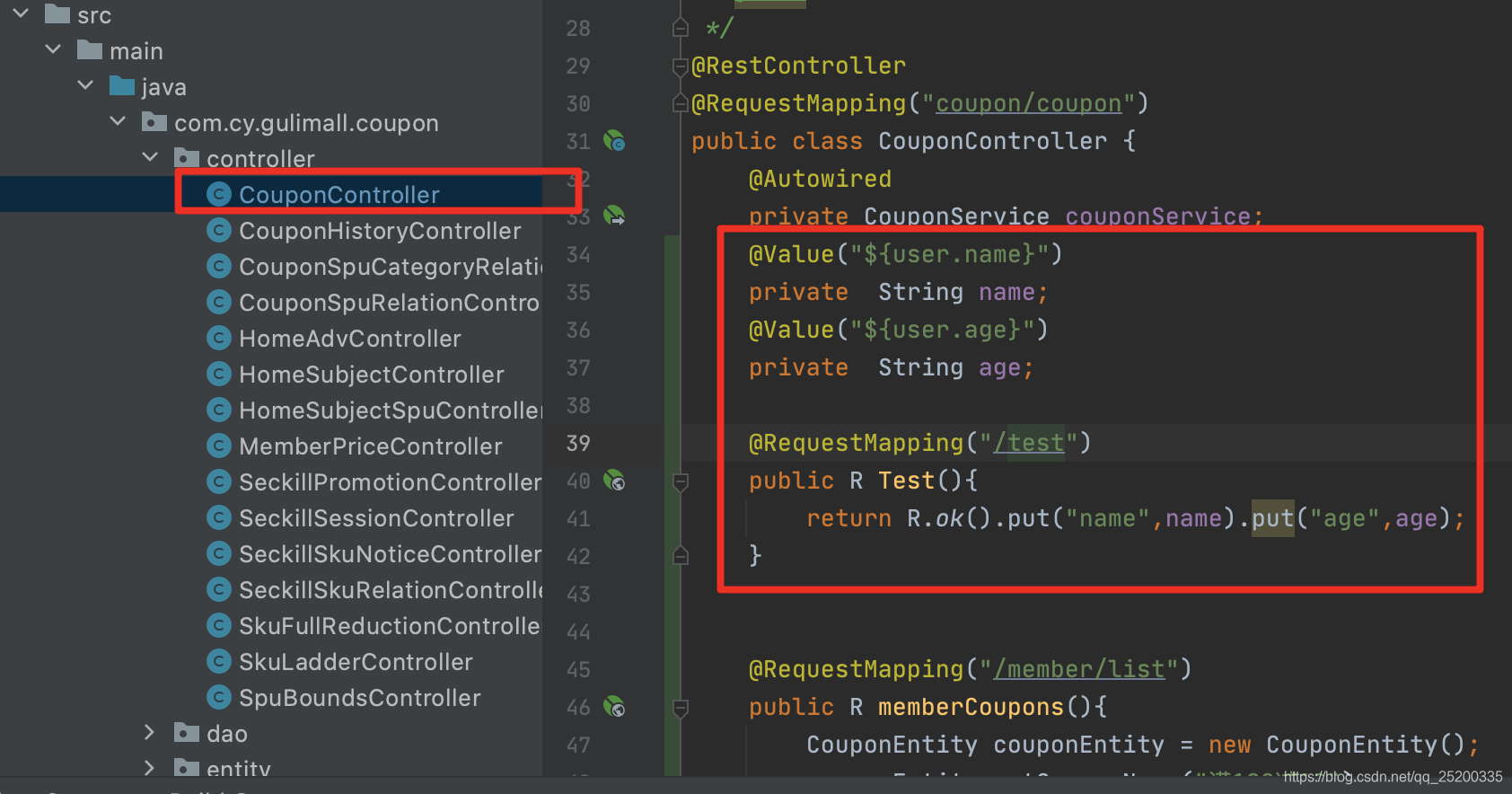Open CouponHistoryController in the project tree
Image resolution: width=1512 pixels, height=794 pixels.
380,230
